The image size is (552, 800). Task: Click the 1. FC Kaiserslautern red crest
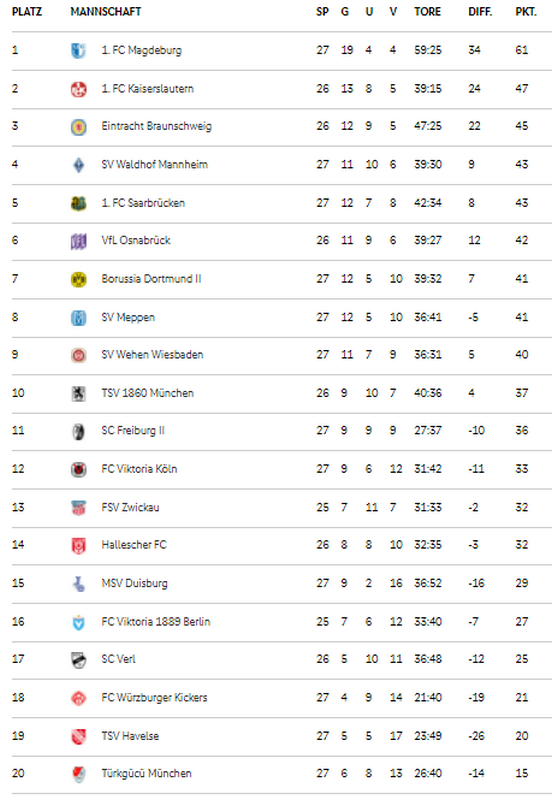[78, 89]
